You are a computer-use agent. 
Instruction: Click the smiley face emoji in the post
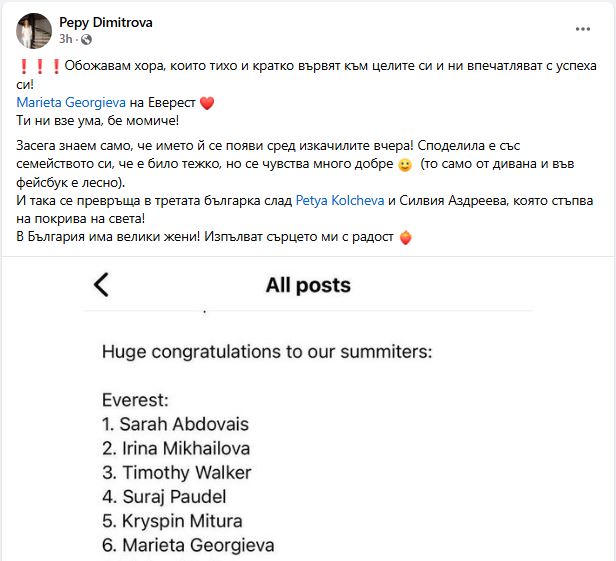click(404, 164)
